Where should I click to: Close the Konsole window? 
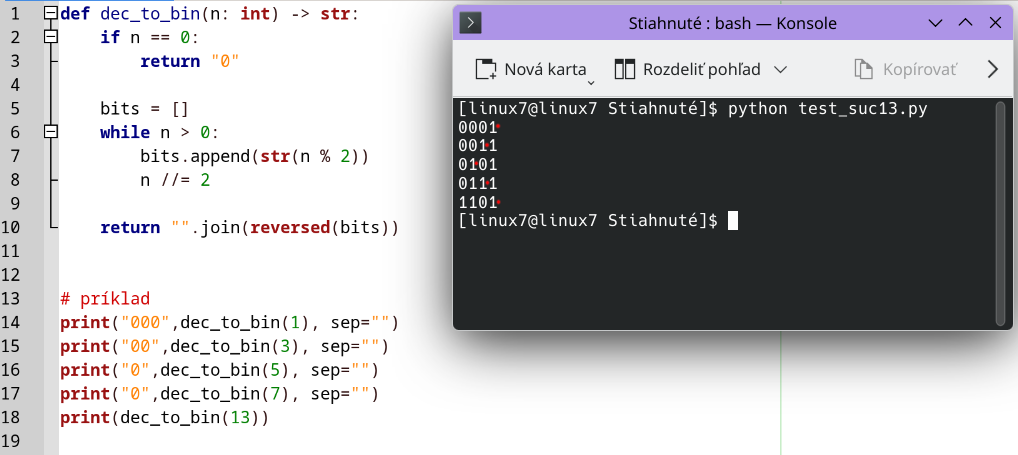click(995, 23)
